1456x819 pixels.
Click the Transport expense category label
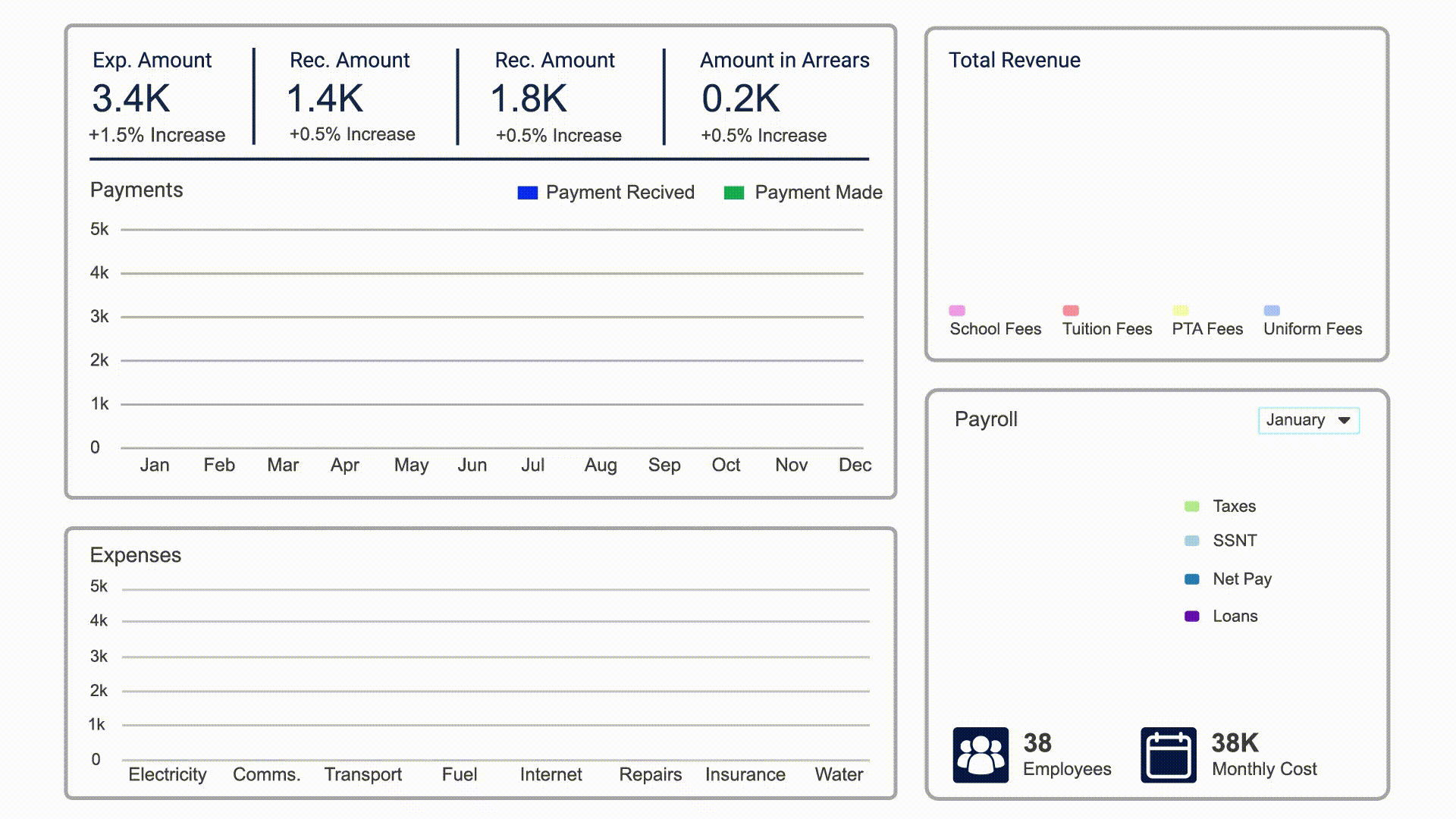point(363,775)
